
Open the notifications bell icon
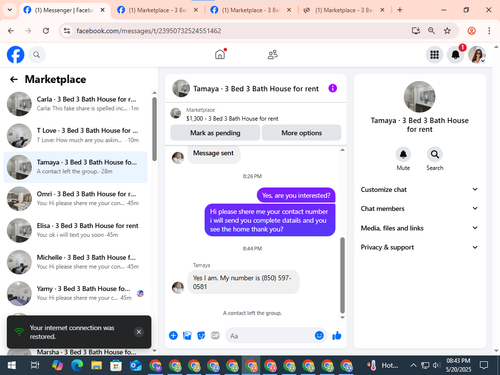click(x=456, y=55)
